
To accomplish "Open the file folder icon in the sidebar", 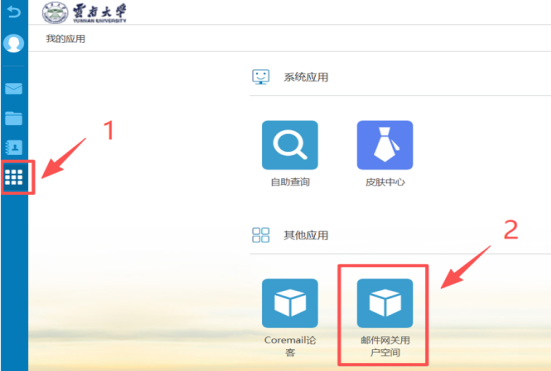I will tap(14, 118).
